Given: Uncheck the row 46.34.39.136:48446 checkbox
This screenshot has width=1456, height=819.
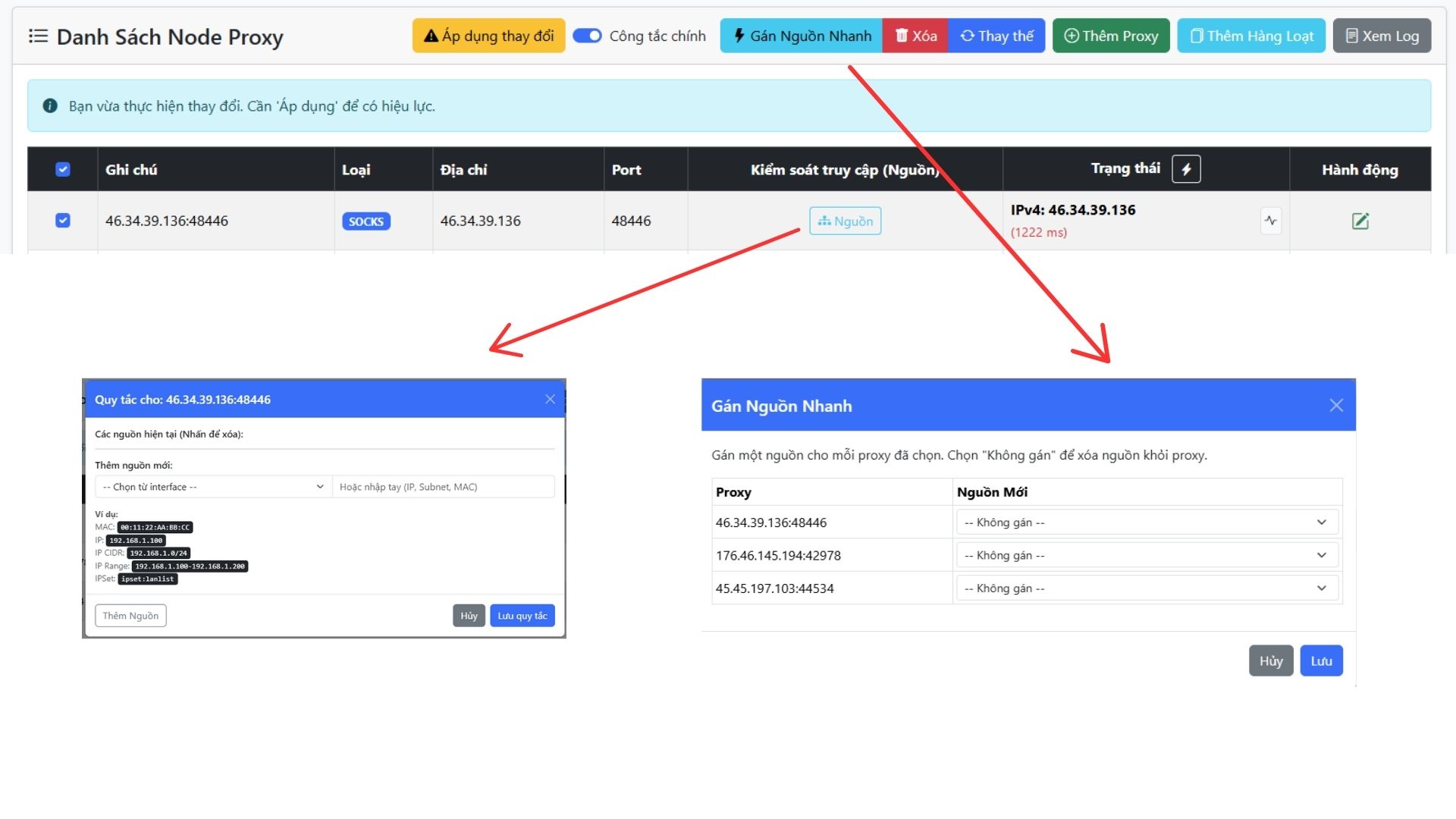Looking at the screenshot, I should pos(63,220).
